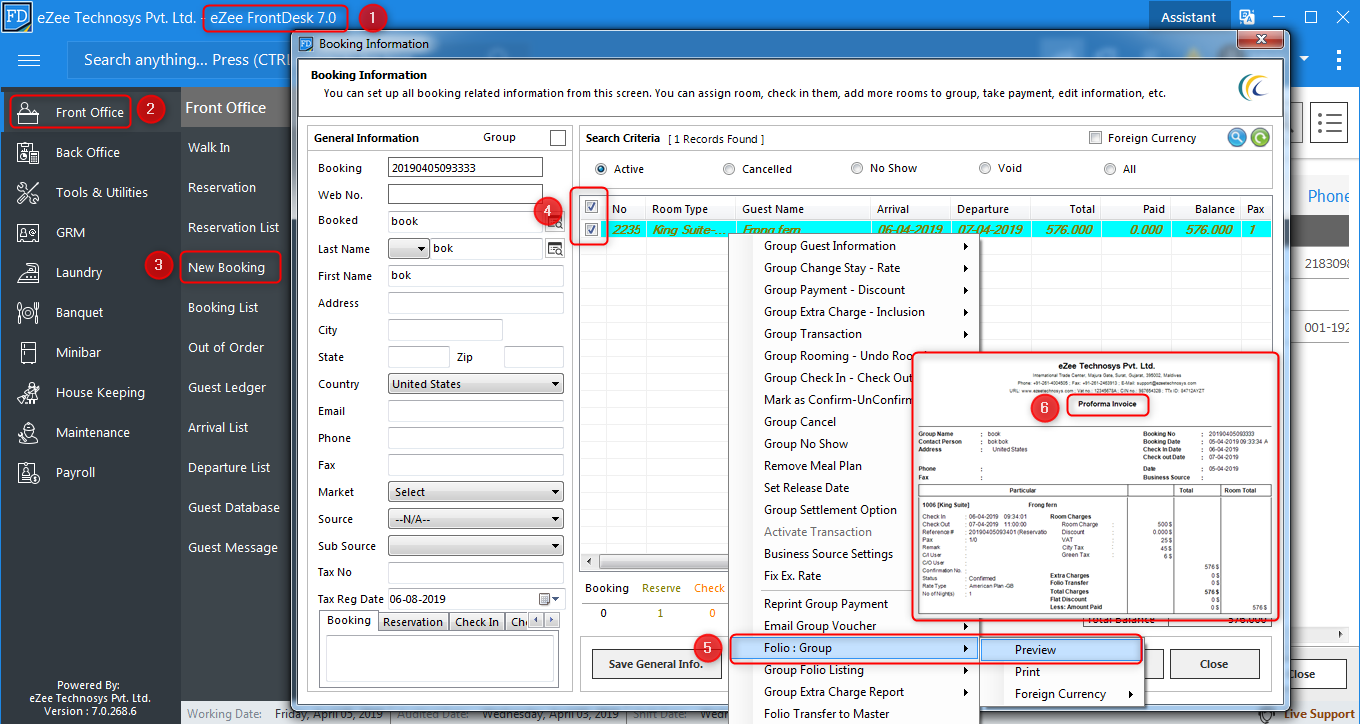Open the Market dropdown showing Select
The image size is (1360, 724).
tap(475, 492)
